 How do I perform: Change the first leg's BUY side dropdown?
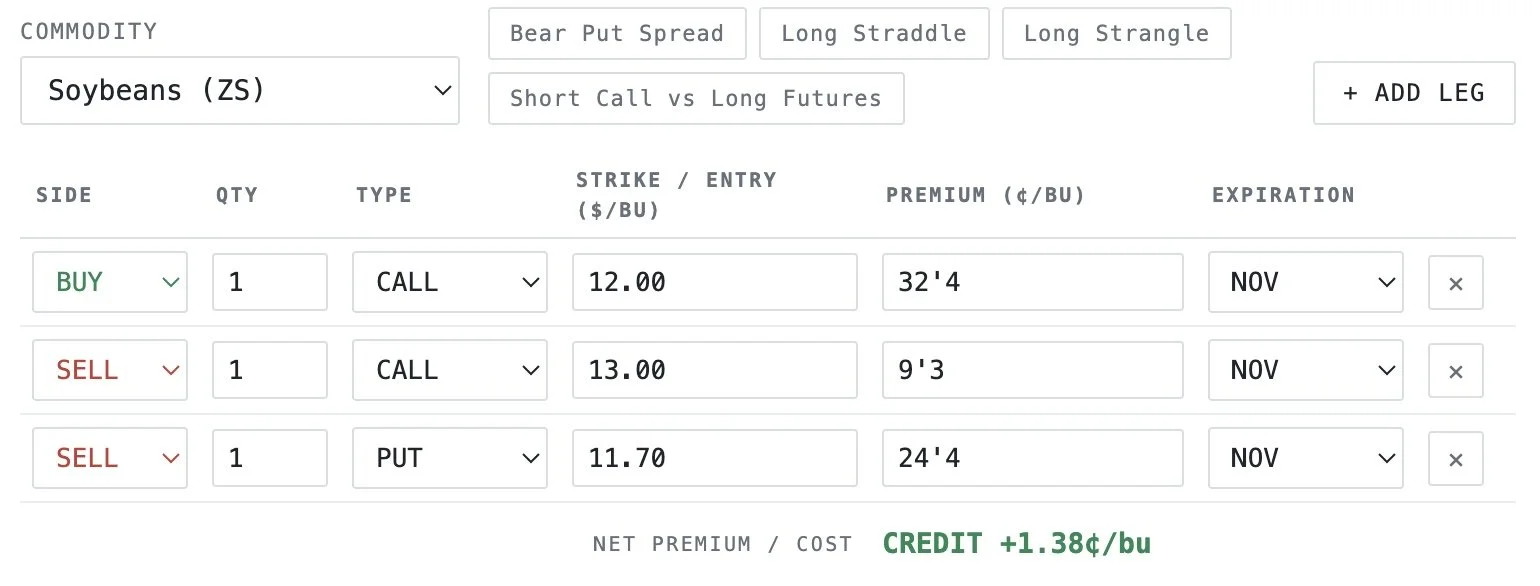click(110, 282)
